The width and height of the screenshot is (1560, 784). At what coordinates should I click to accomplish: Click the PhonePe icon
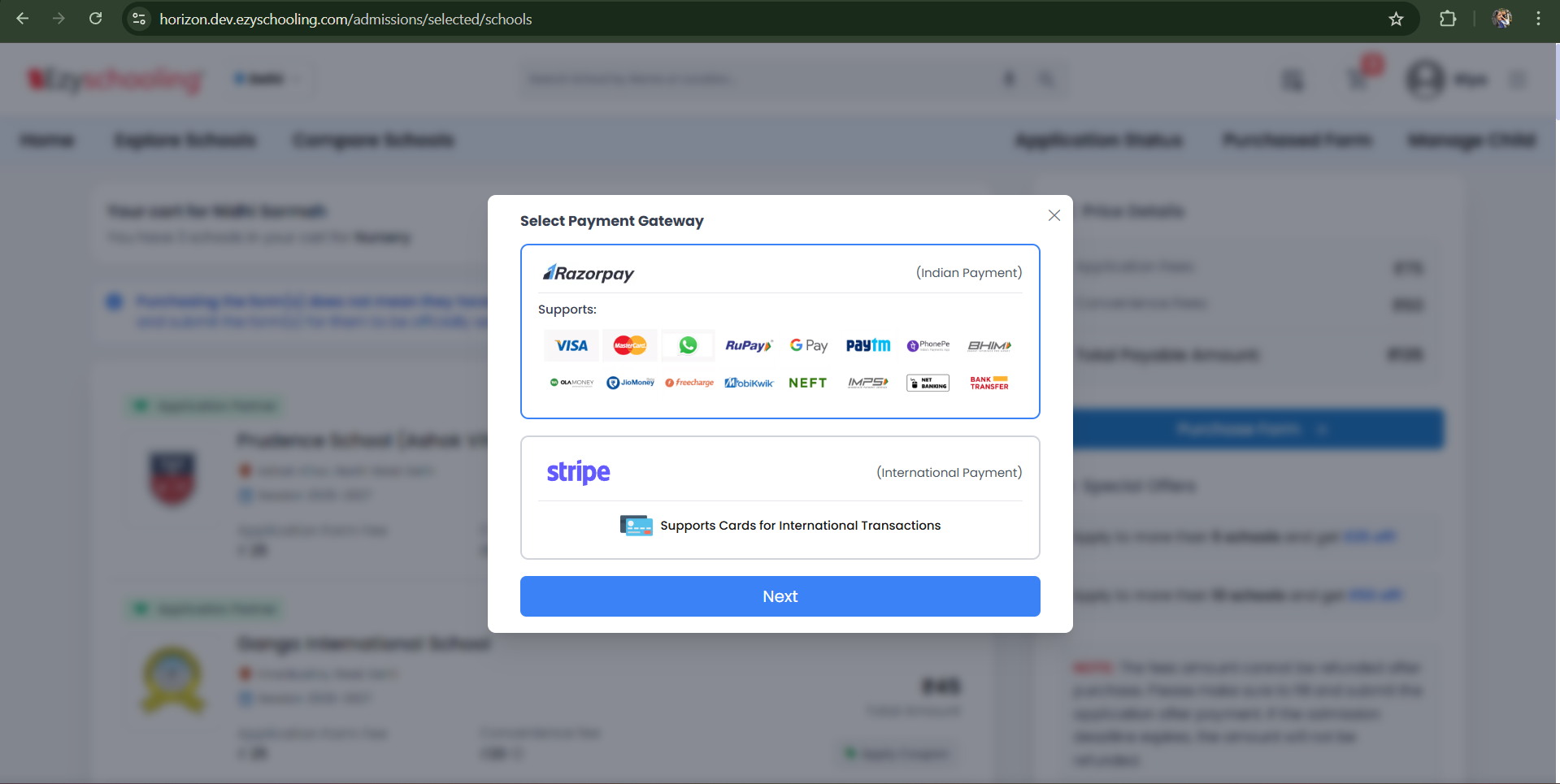(928, 345)
